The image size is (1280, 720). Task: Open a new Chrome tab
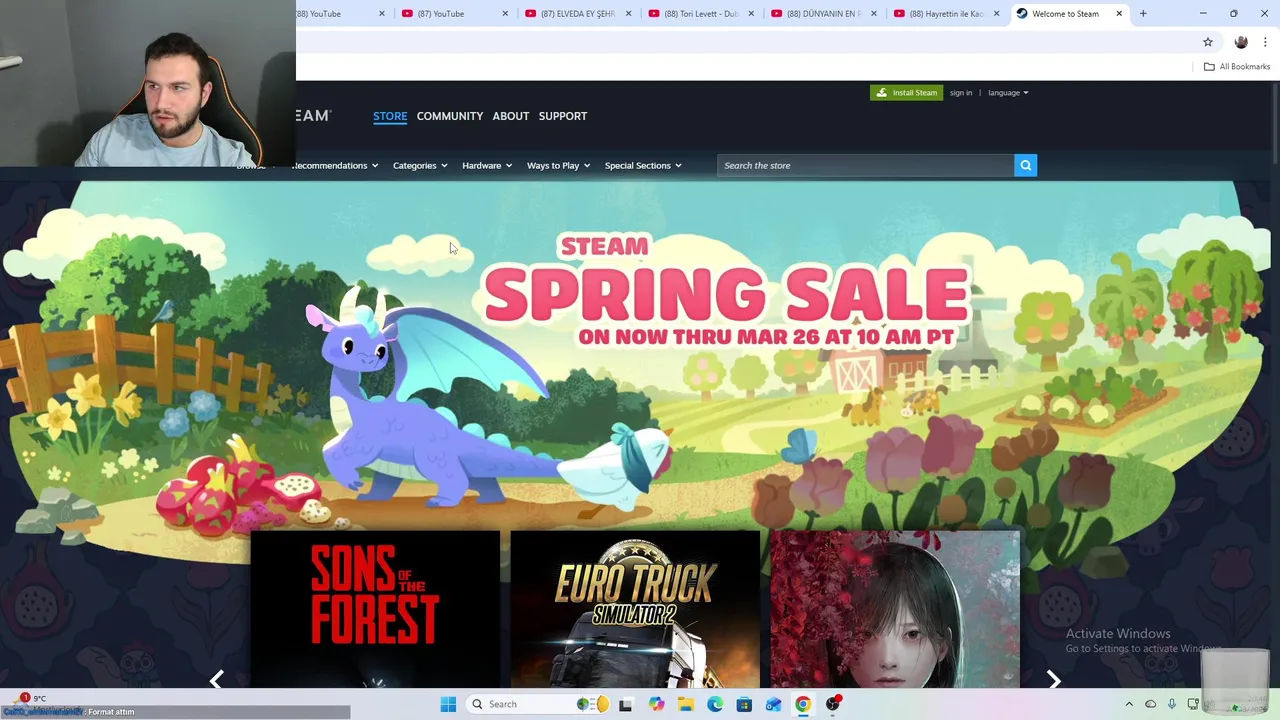coord(1143,14)
